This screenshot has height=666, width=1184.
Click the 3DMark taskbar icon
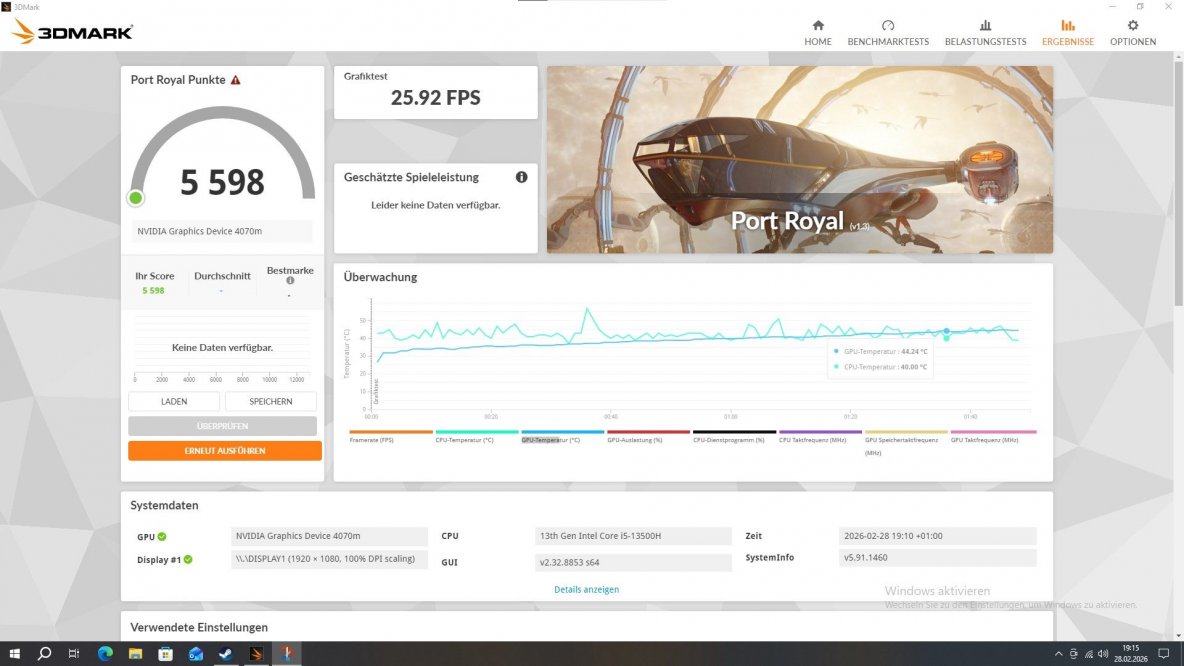click(x=256, y=654)
